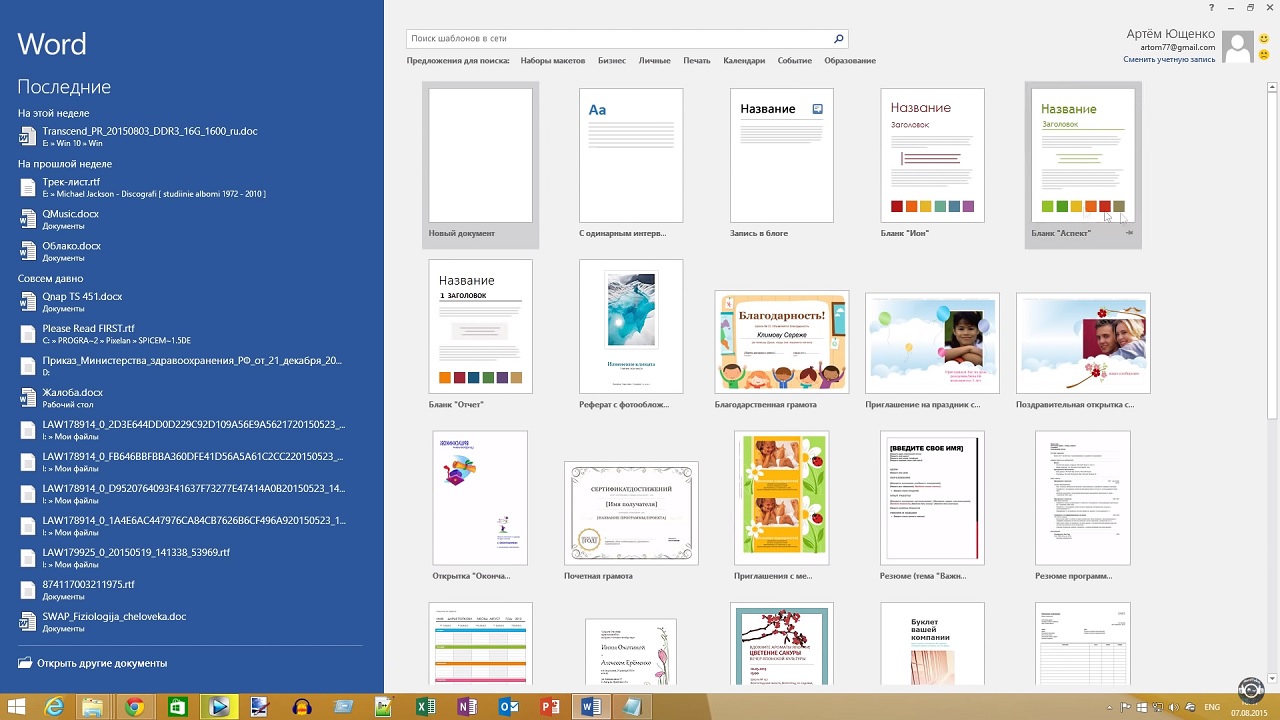Click the Образование search suggestion
Screen dimensions: 1280x720
(x=849, y=61)
